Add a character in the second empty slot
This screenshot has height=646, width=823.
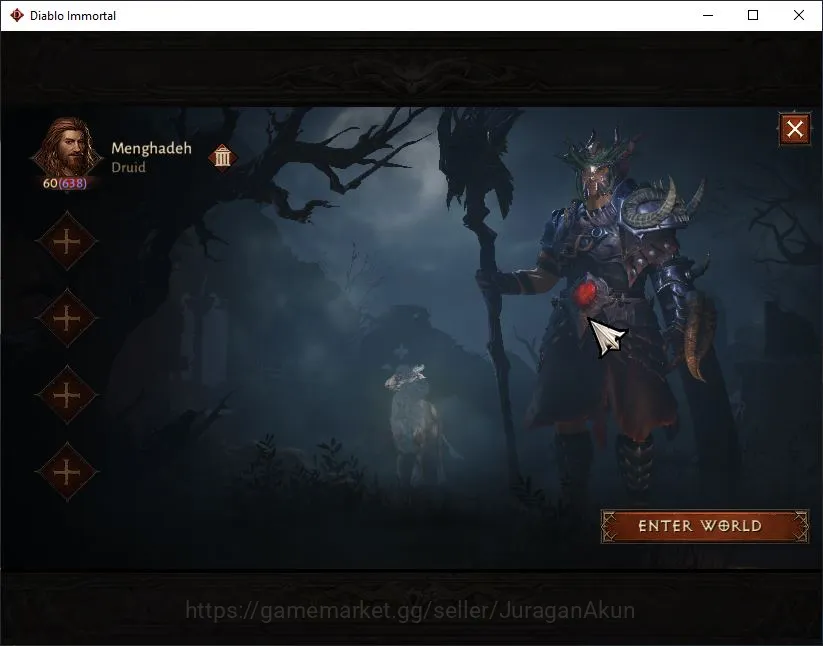click(67, 318)
